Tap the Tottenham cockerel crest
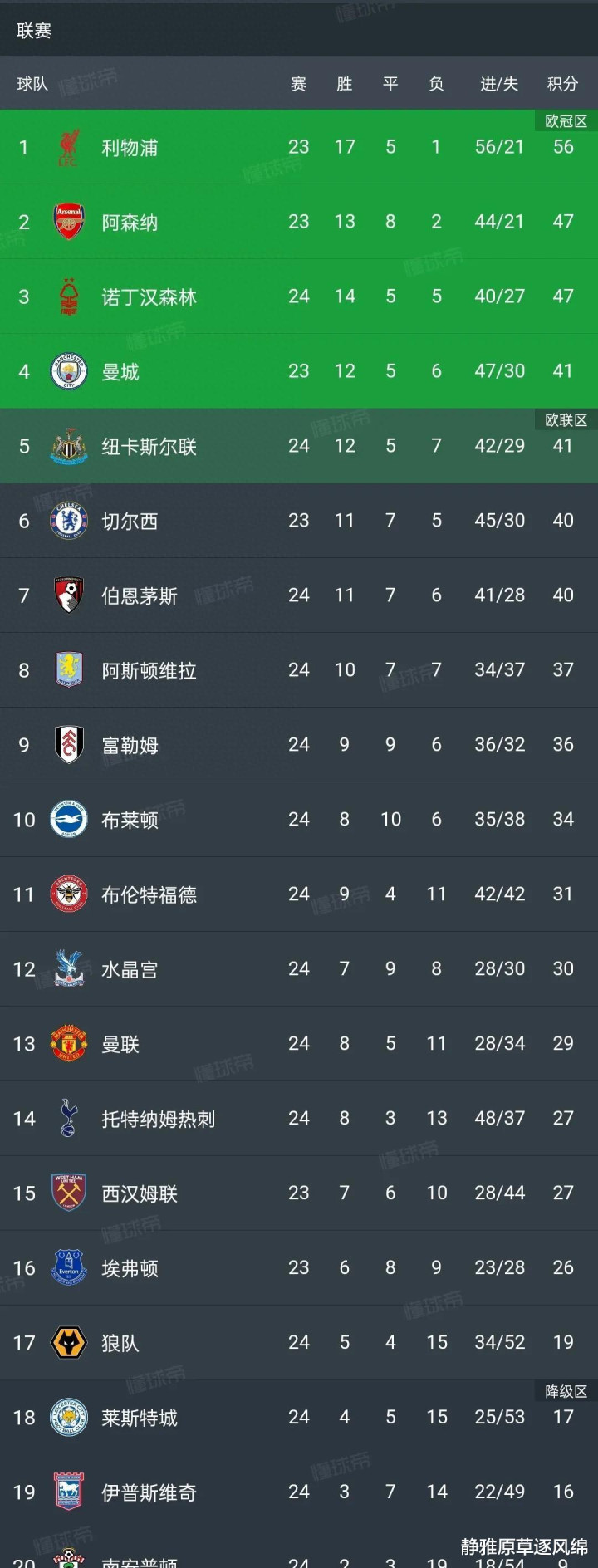The width and height of the screenshot is (598, 1568). (68, 1118)
